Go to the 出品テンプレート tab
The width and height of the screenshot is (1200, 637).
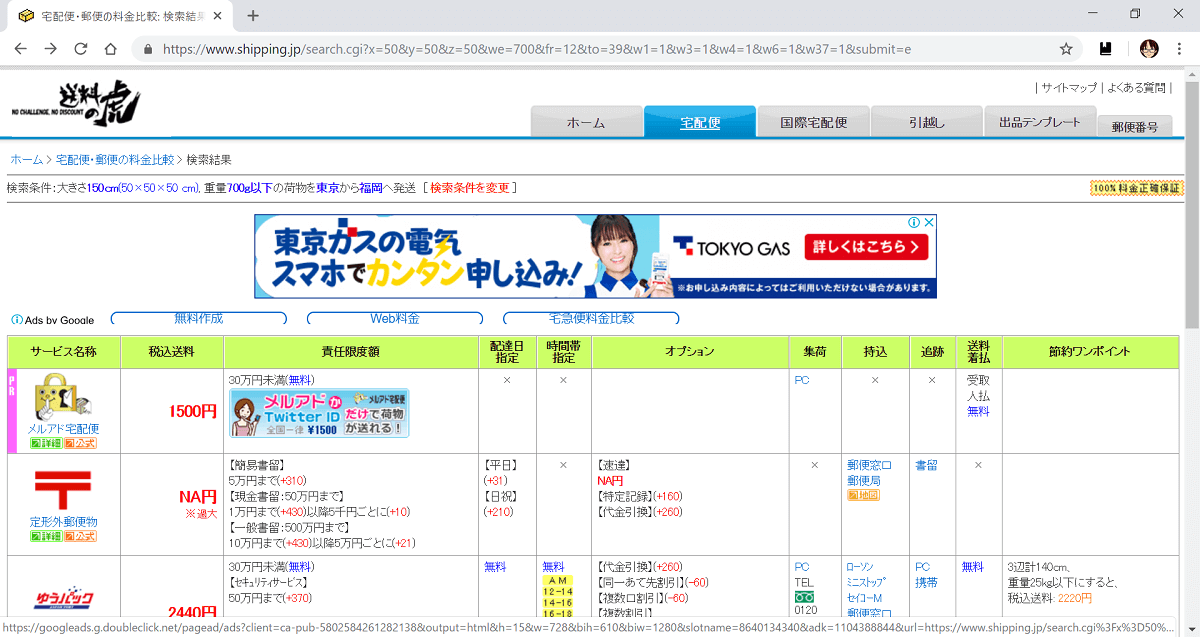[1039, 122]
